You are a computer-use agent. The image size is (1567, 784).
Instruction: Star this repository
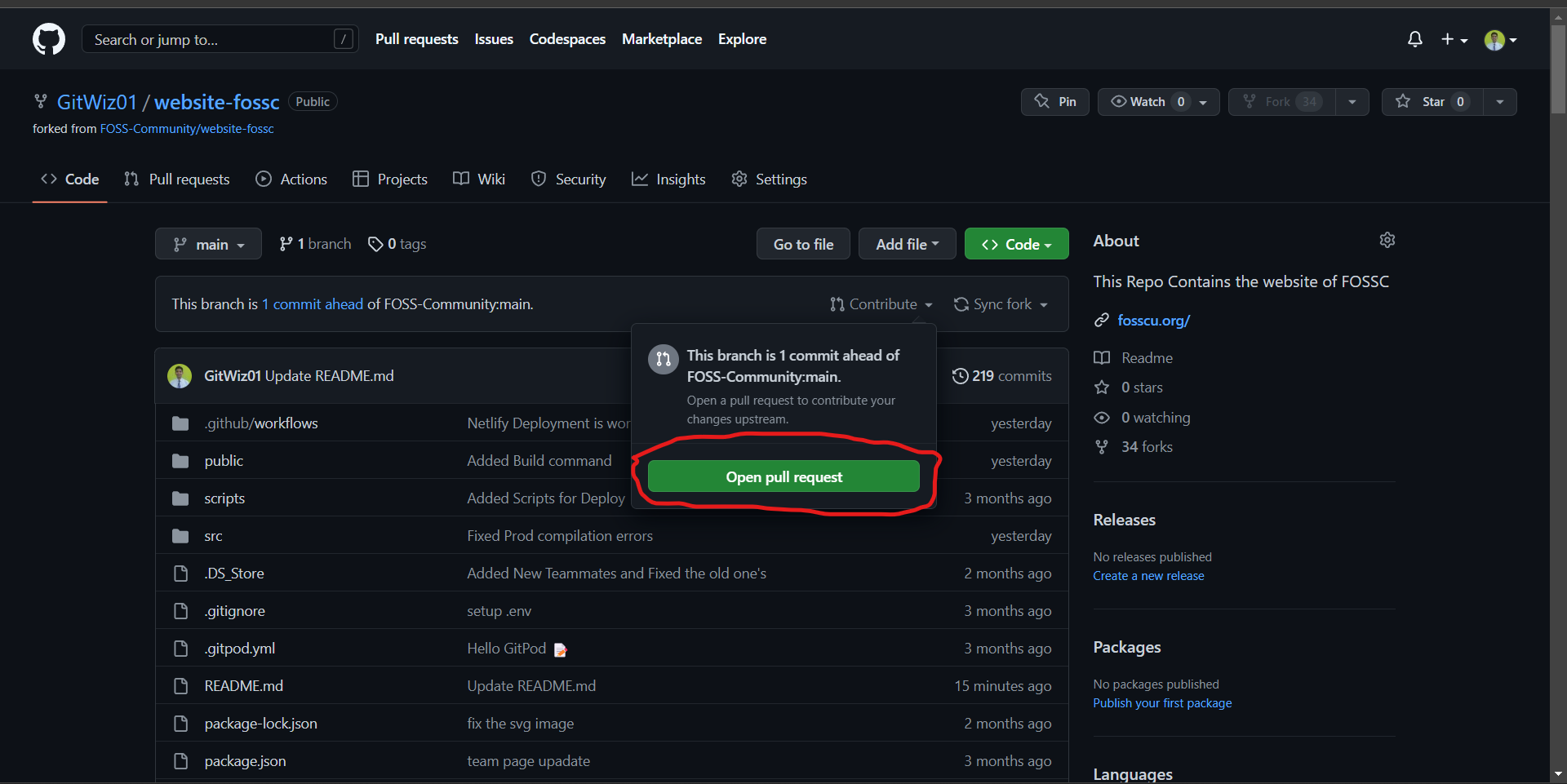(x=1432, y=102)
